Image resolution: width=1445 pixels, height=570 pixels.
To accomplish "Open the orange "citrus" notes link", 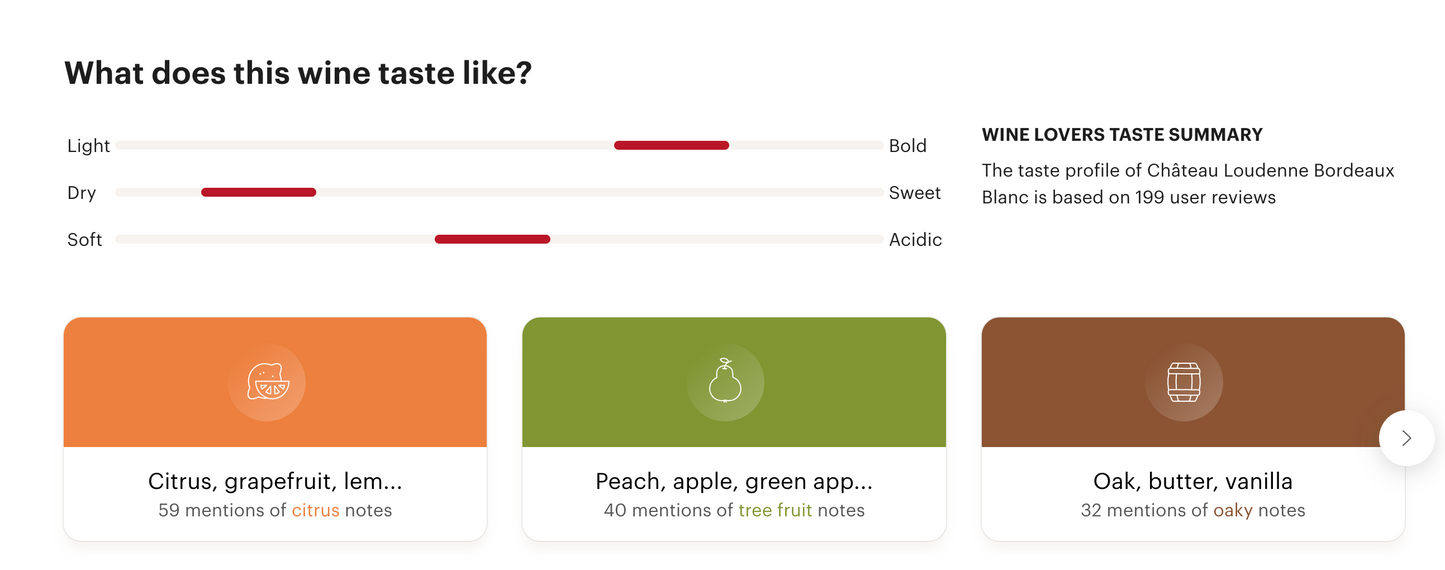I will (x=315, y=510).
